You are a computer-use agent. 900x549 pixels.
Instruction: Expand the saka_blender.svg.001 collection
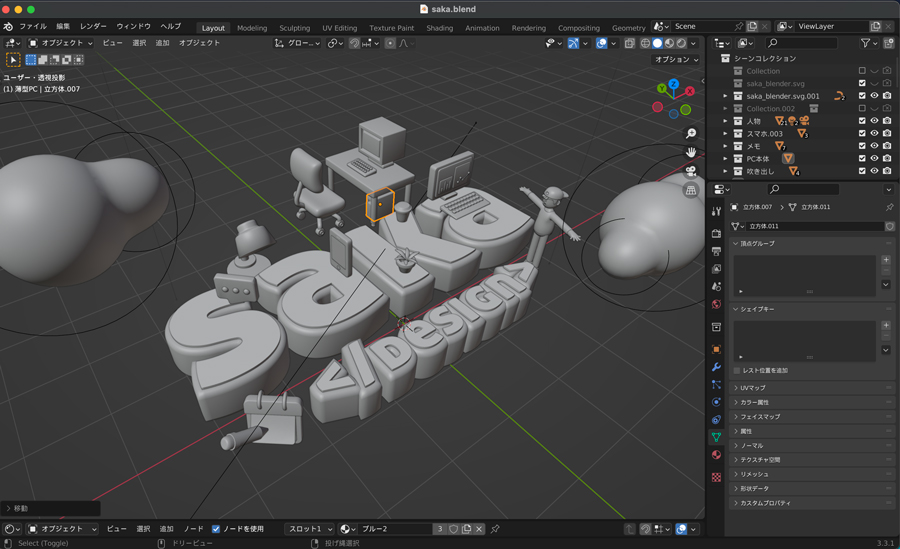pos(726,96)
